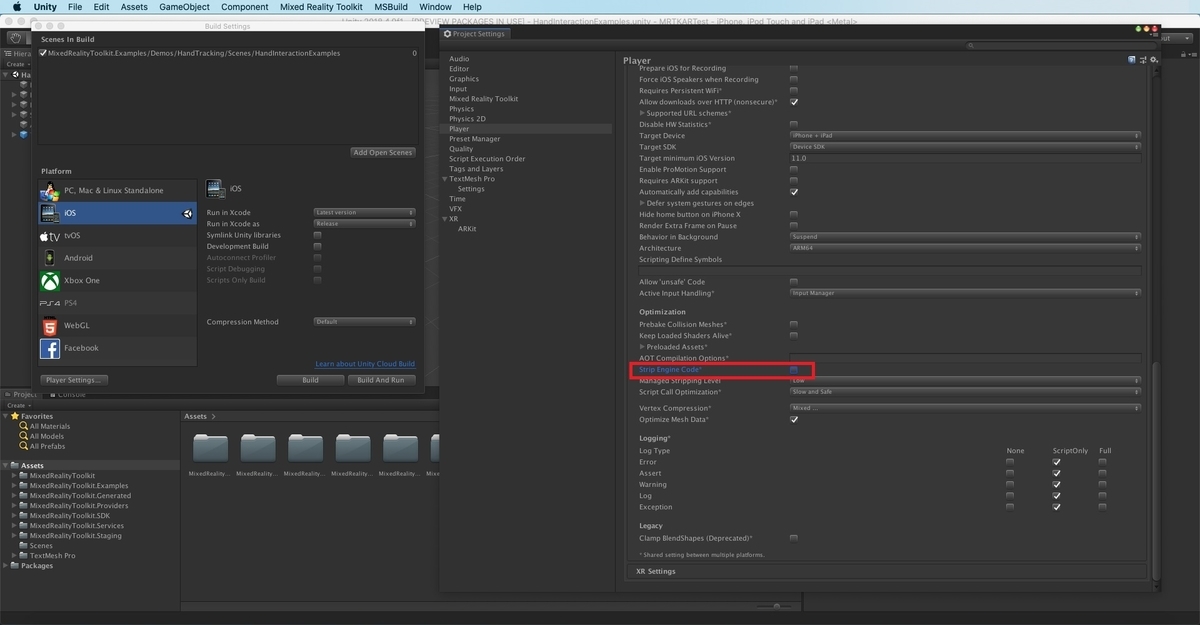Click the Apple menu icon
Viewport: 1200px width, 625px height.
(x=16, y=7)
